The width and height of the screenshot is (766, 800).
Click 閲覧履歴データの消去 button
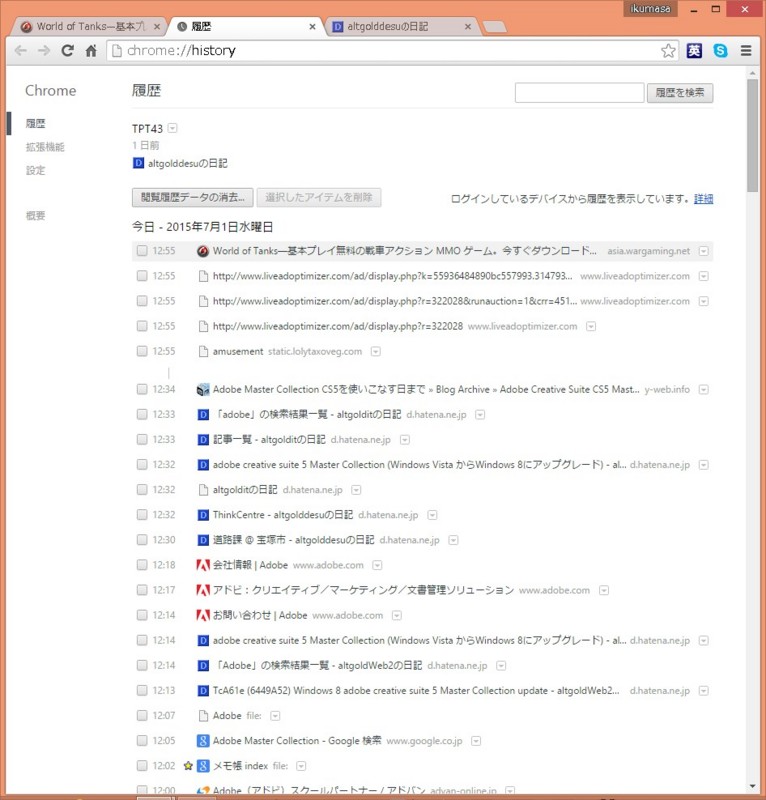pos(192,197)
